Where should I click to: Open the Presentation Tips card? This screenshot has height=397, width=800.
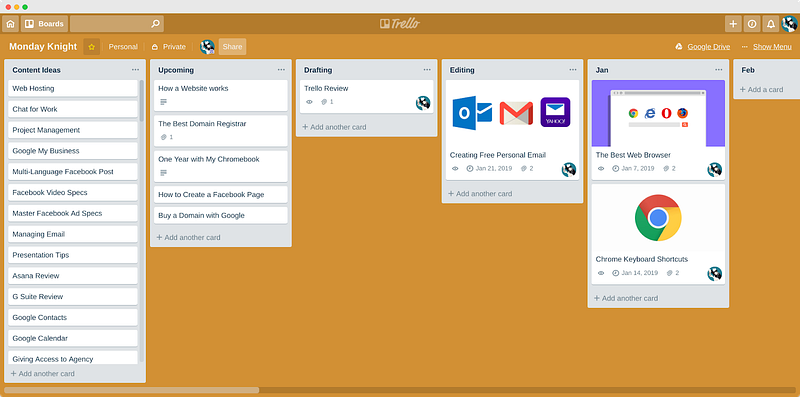coord(73,255)
